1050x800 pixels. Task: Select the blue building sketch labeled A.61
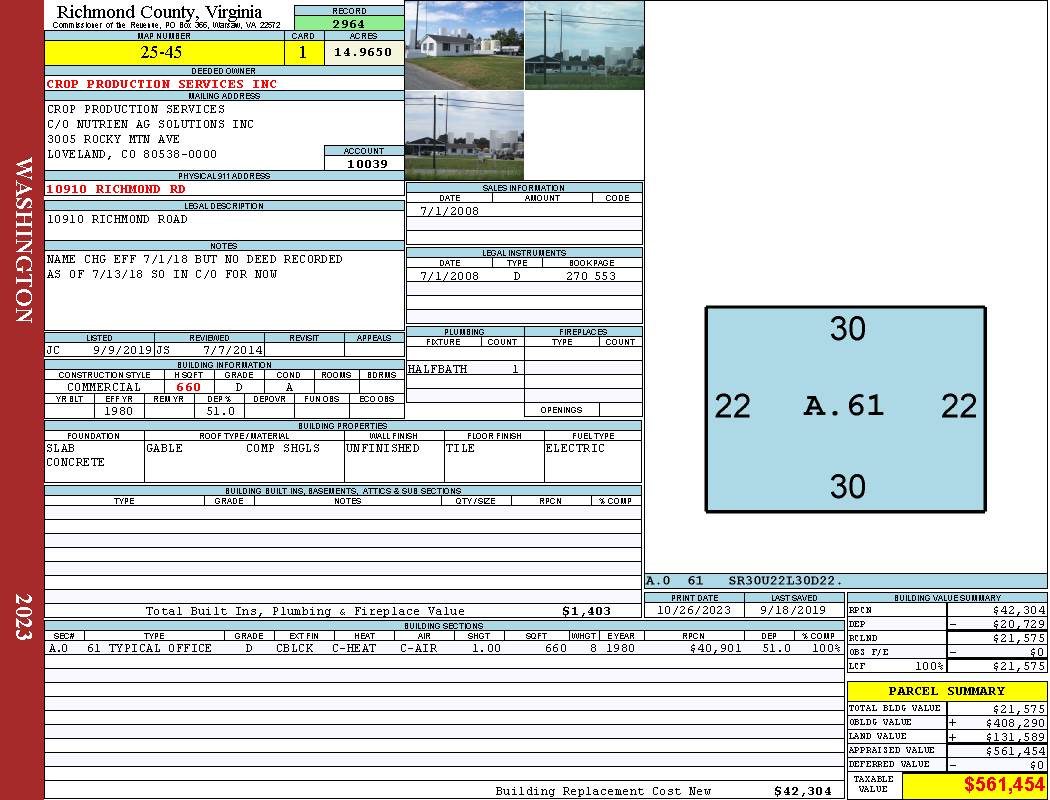[x=845, y=410]
